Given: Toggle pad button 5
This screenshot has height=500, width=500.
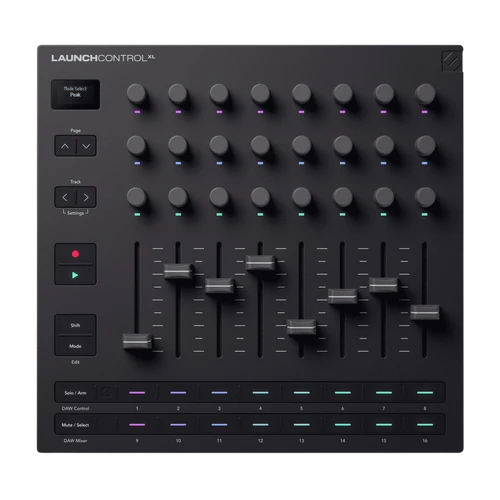Looking at the screenshot, I should pos(301,393).
